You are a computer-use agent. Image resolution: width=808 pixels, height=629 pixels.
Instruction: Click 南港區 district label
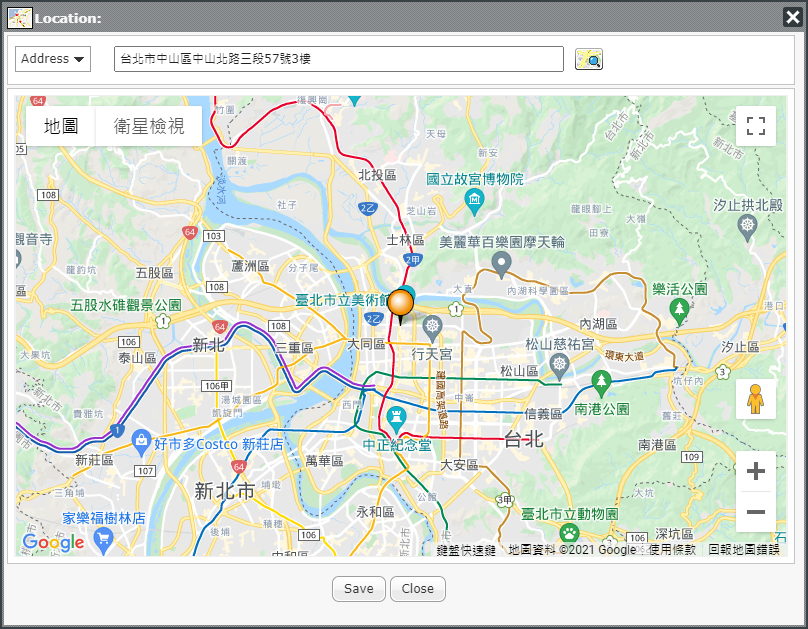coord(657,445)
